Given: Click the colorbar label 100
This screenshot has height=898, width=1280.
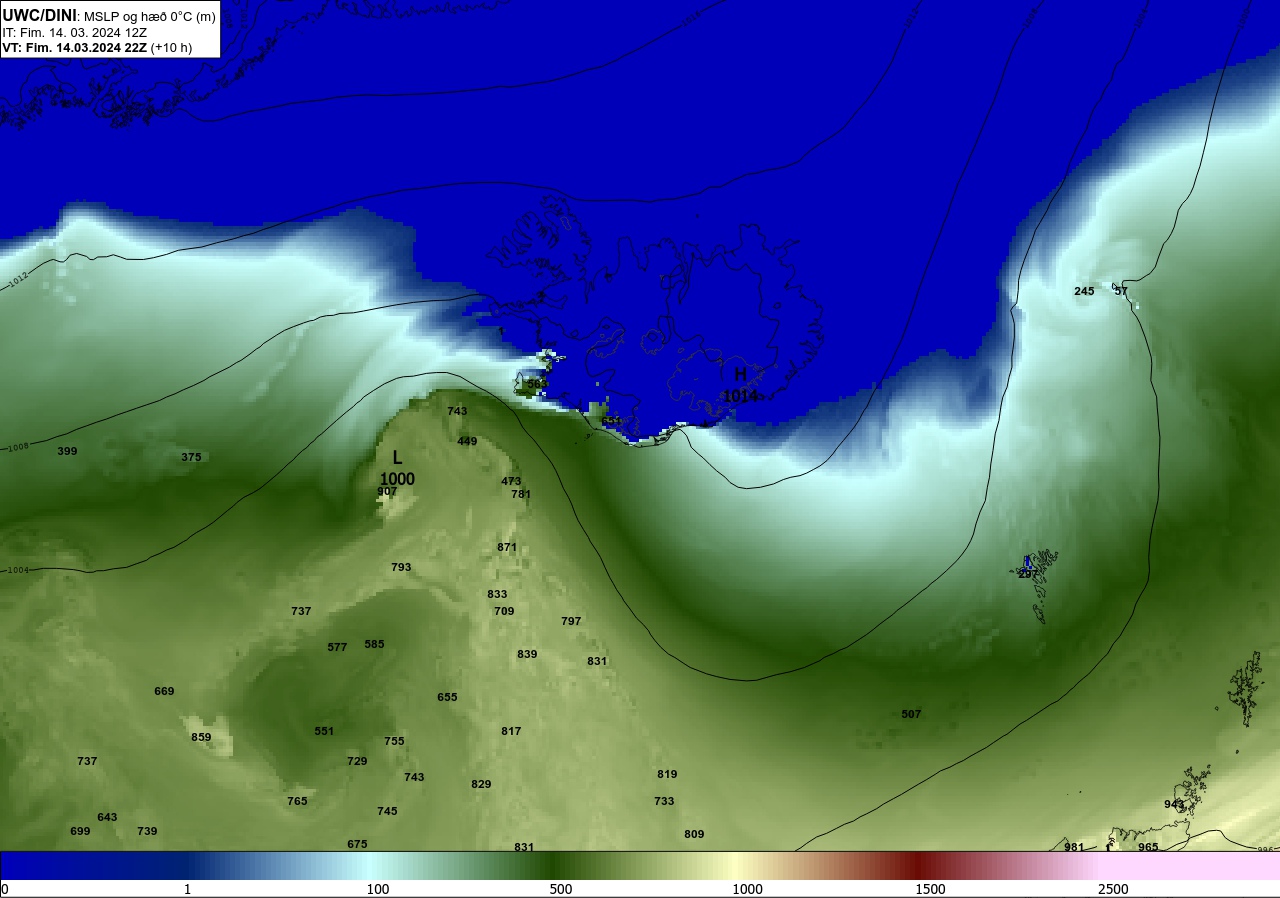Looking at the screenshot, I should coord(377,889).
